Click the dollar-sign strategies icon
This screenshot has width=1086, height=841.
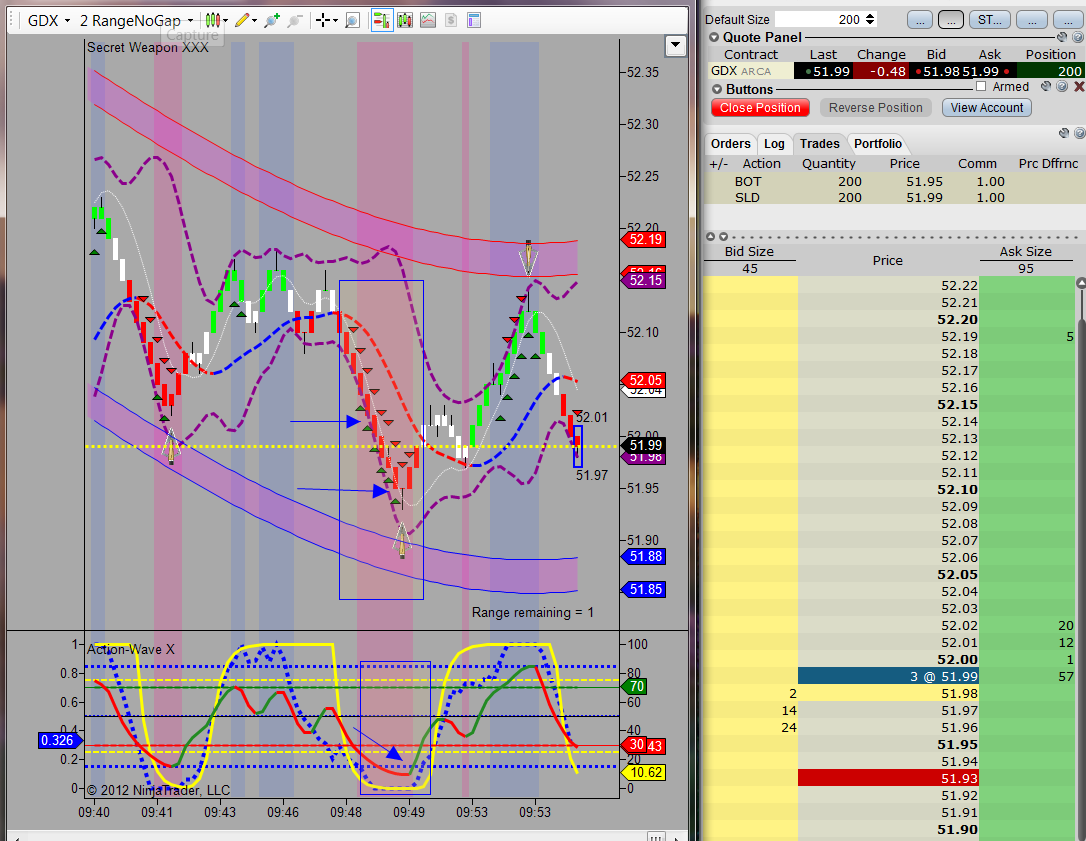click(x=451, y=20)
